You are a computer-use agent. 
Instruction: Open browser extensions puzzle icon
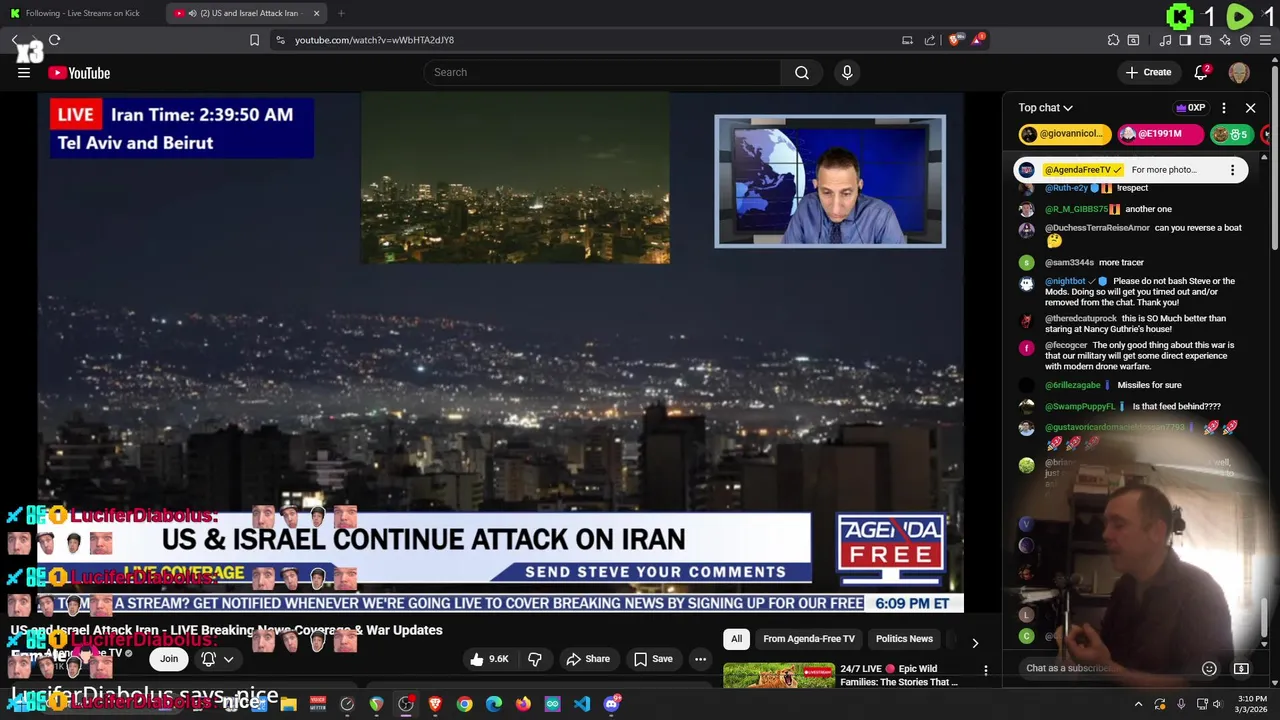[1113, 40]
